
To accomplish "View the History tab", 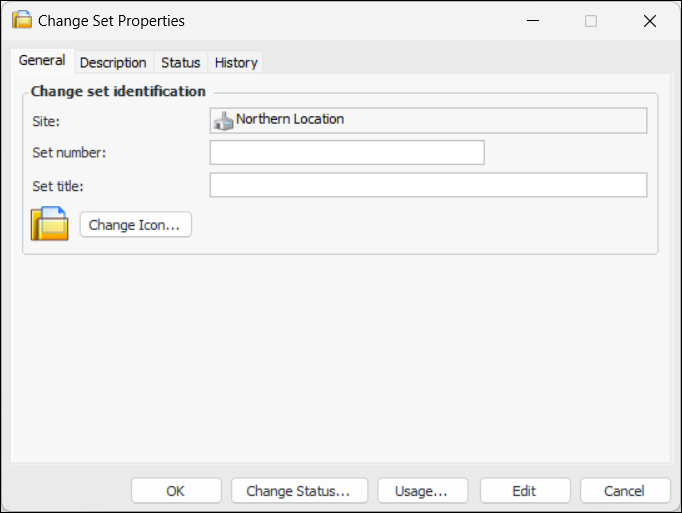I will [x=236, y=62].
